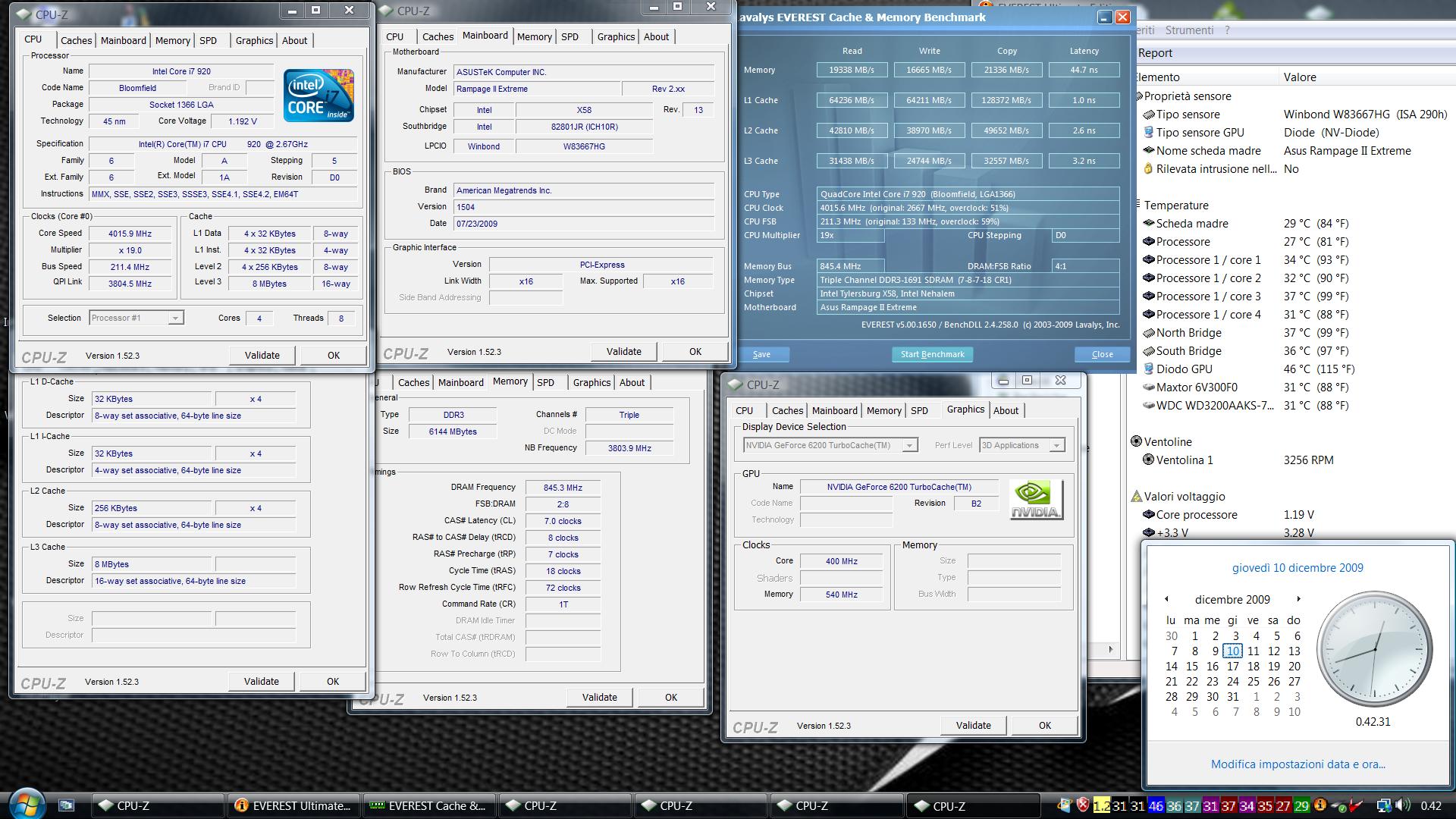Click the WDC WD3200AAKS drive icon

pyautogui.click(x=1149, y=406)
